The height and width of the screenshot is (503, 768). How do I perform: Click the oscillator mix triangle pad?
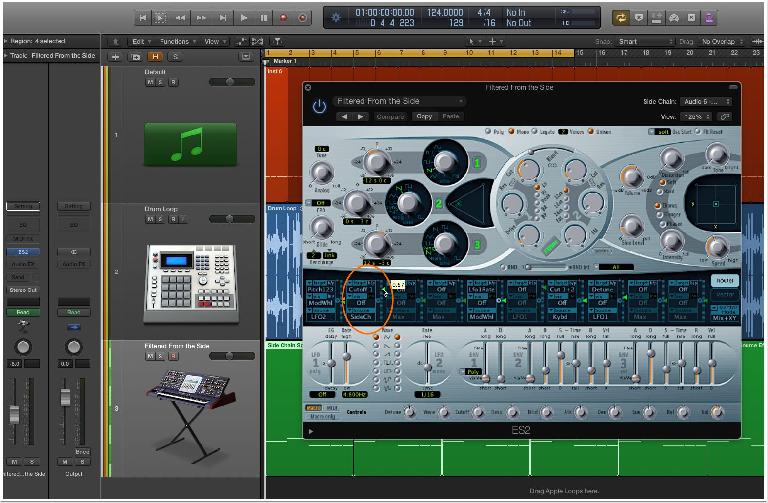(x=468, y=203)
